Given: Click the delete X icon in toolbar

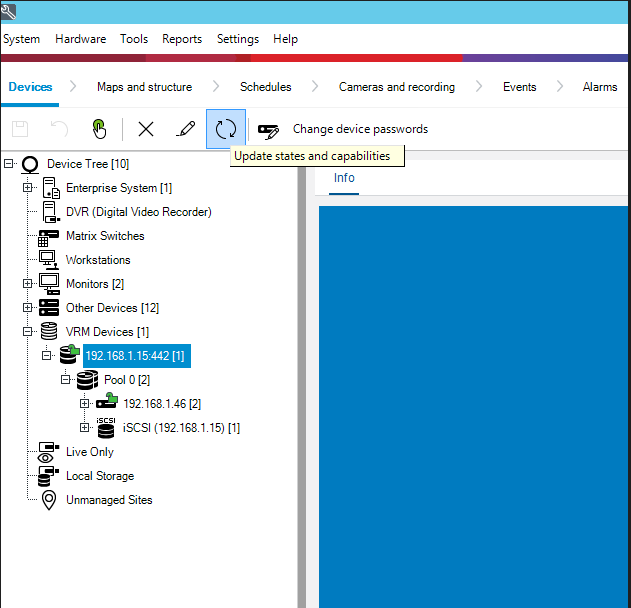Looking at the screenshot, I should 146,129.
